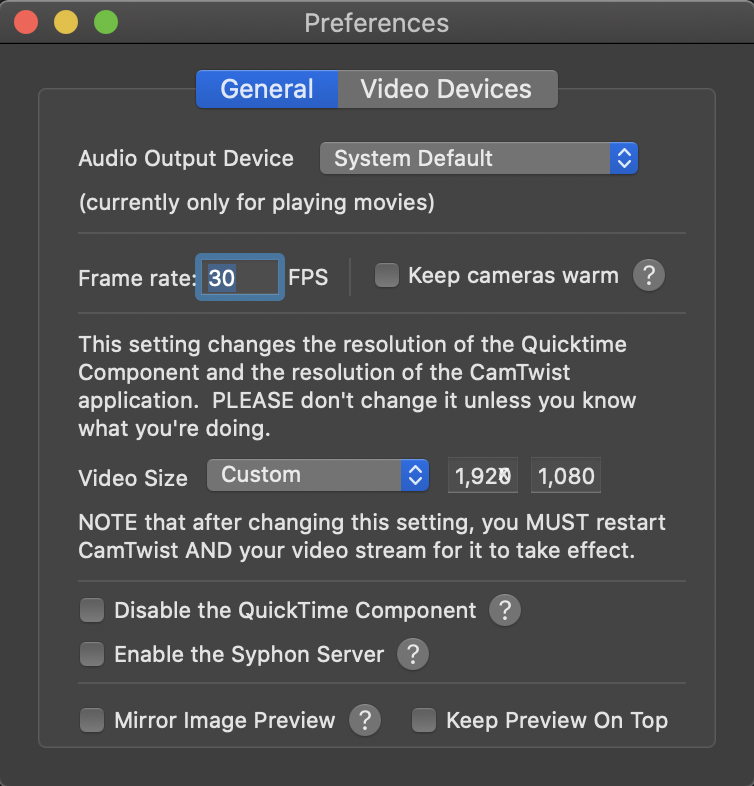Click the green zoom window button

pos(104,22)
